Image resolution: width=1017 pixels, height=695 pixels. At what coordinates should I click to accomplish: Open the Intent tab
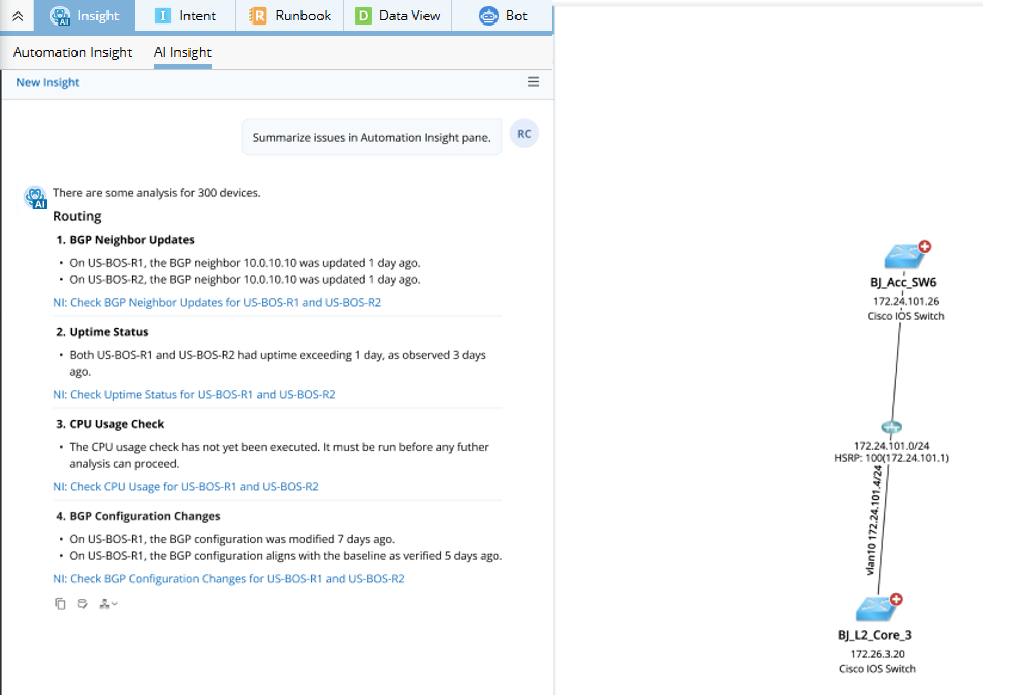point(186,16)
